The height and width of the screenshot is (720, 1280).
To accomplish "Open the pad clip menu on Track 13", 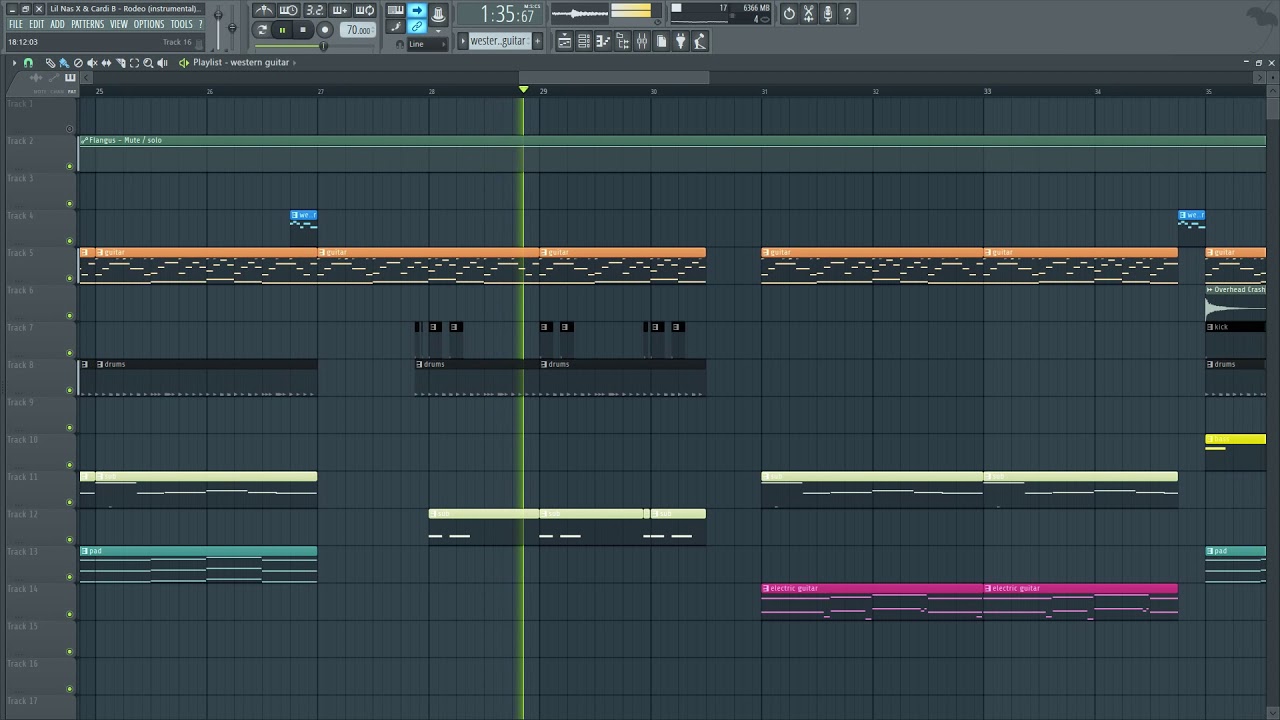I will tap(85, 551).
